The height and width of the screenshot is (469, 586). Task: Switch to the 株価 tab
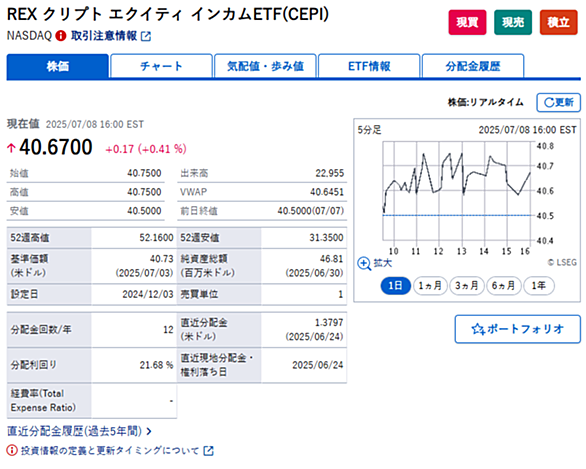[x=58, y=66]
